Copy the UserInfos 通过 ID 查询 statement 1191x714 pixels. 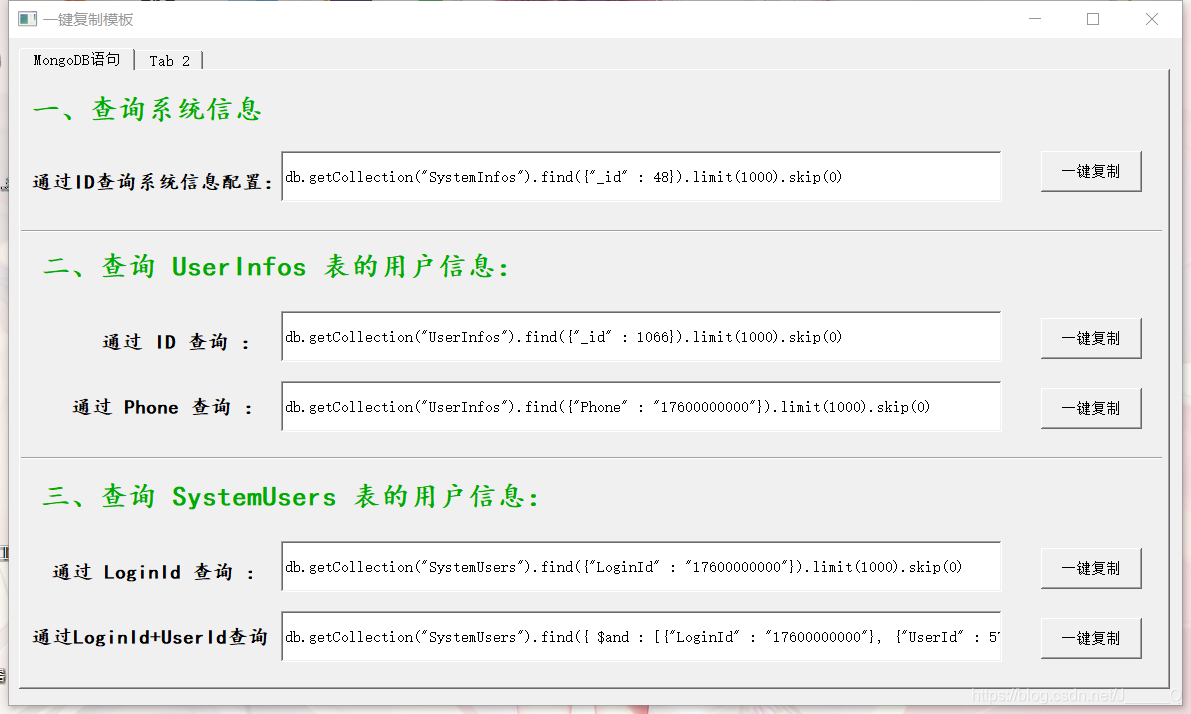coord(1090,338)
